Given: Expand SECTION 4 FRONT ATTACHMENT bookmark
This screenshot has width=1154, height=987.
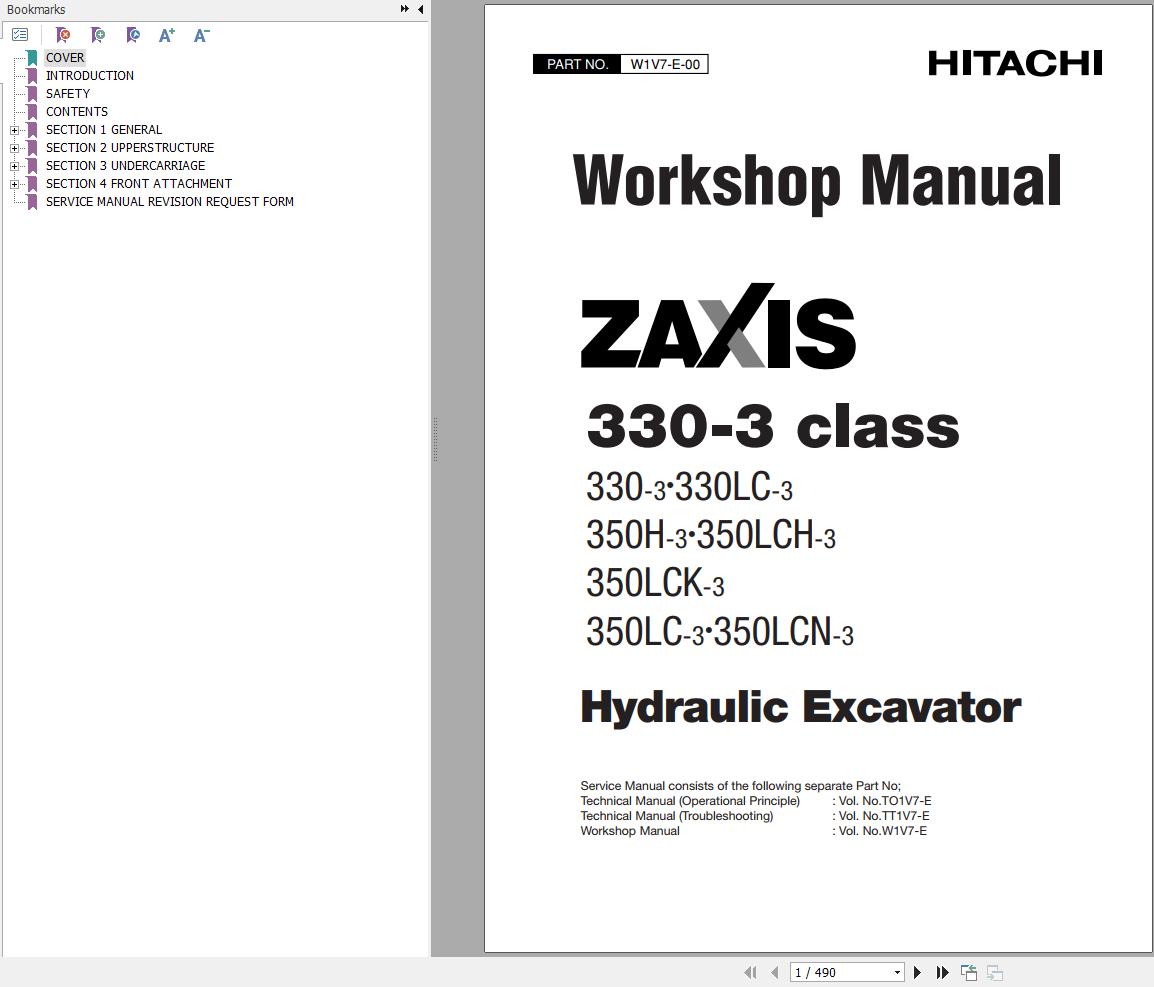Looking at the screenshot, I should point(13,183).
